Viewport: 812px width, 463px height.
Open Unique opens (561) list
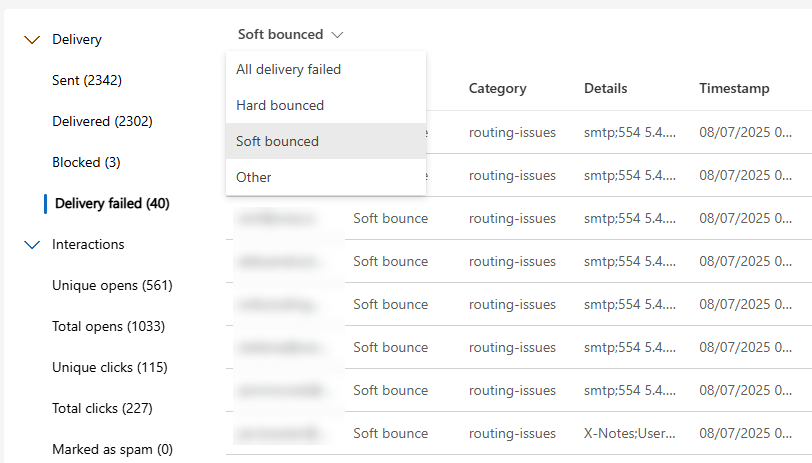tap(112, 285)
